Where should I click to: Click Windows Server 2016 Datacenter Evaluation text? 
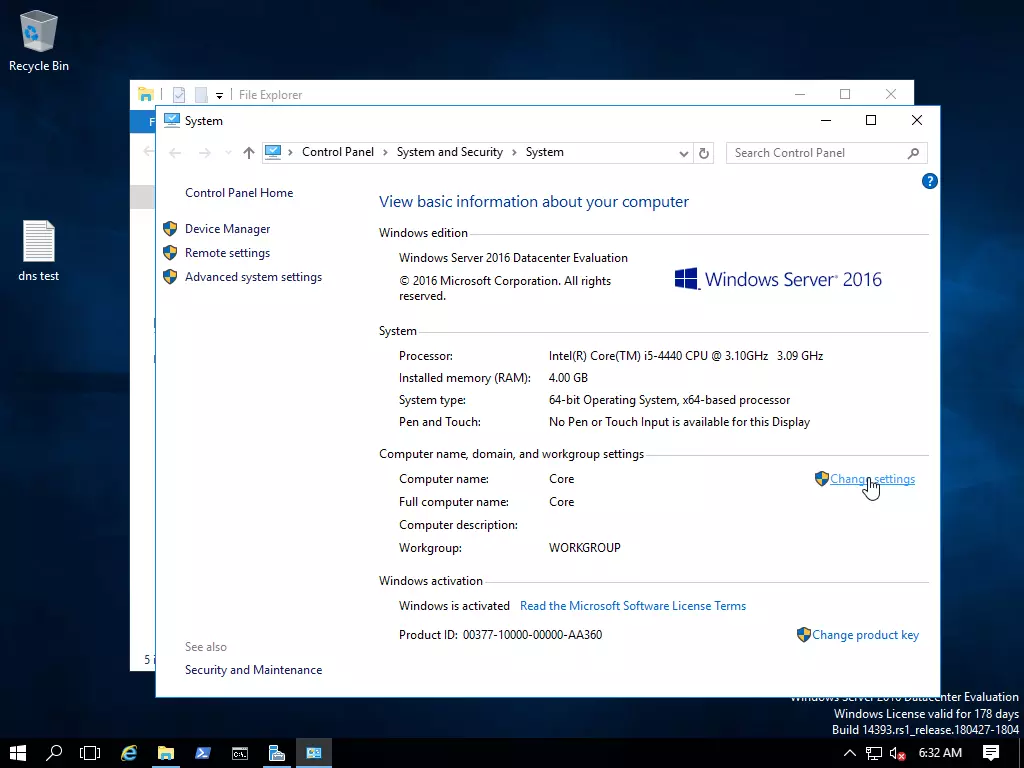[513, 258]
